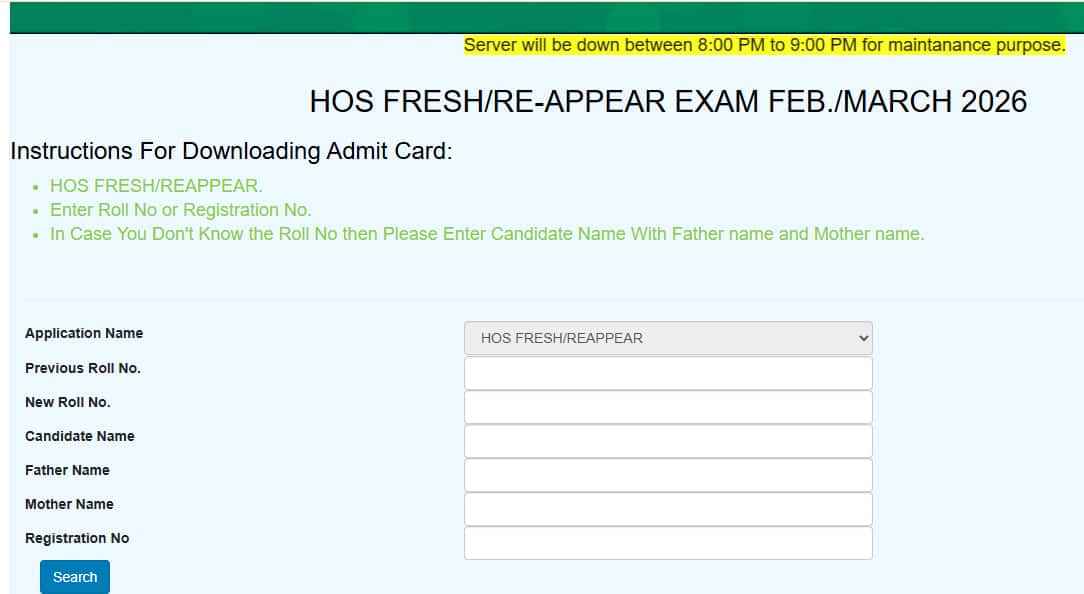Image resolution: width=1084 pixels, height=594 pixels.
Task: Place cursor in Father Name field
Action: point(668,475)
